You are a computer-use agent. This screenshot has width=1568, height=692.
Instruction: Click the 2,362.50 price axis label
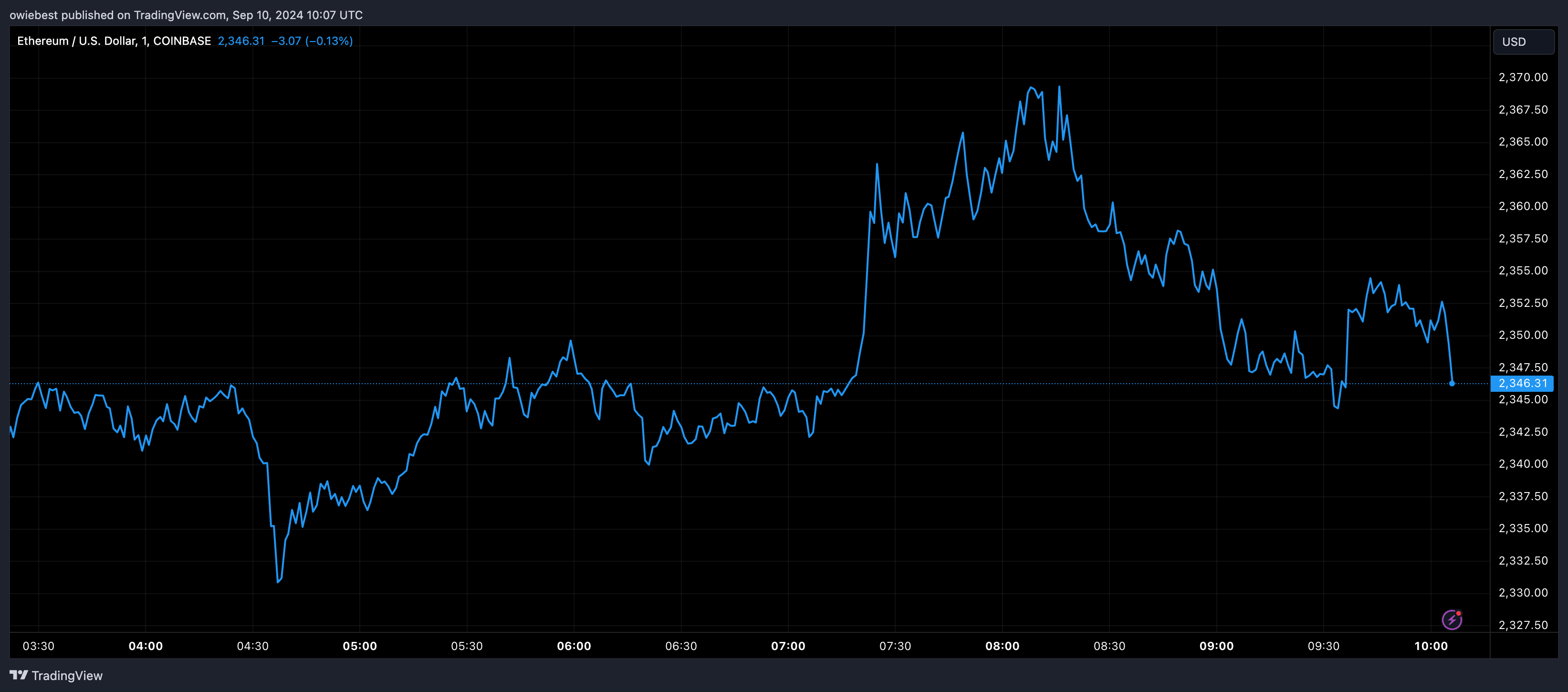click(x=1523, y=174)
